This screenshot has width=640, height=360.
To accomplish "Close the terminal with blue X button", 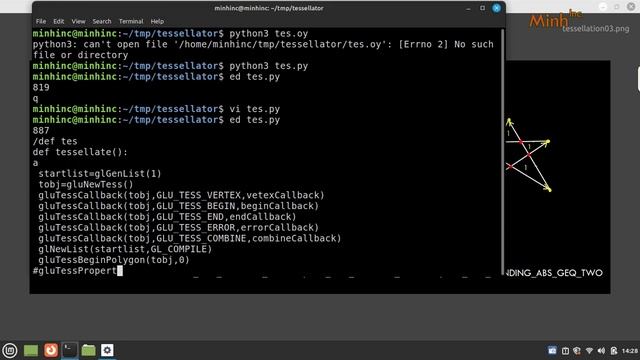I will (x=496, y=8).
